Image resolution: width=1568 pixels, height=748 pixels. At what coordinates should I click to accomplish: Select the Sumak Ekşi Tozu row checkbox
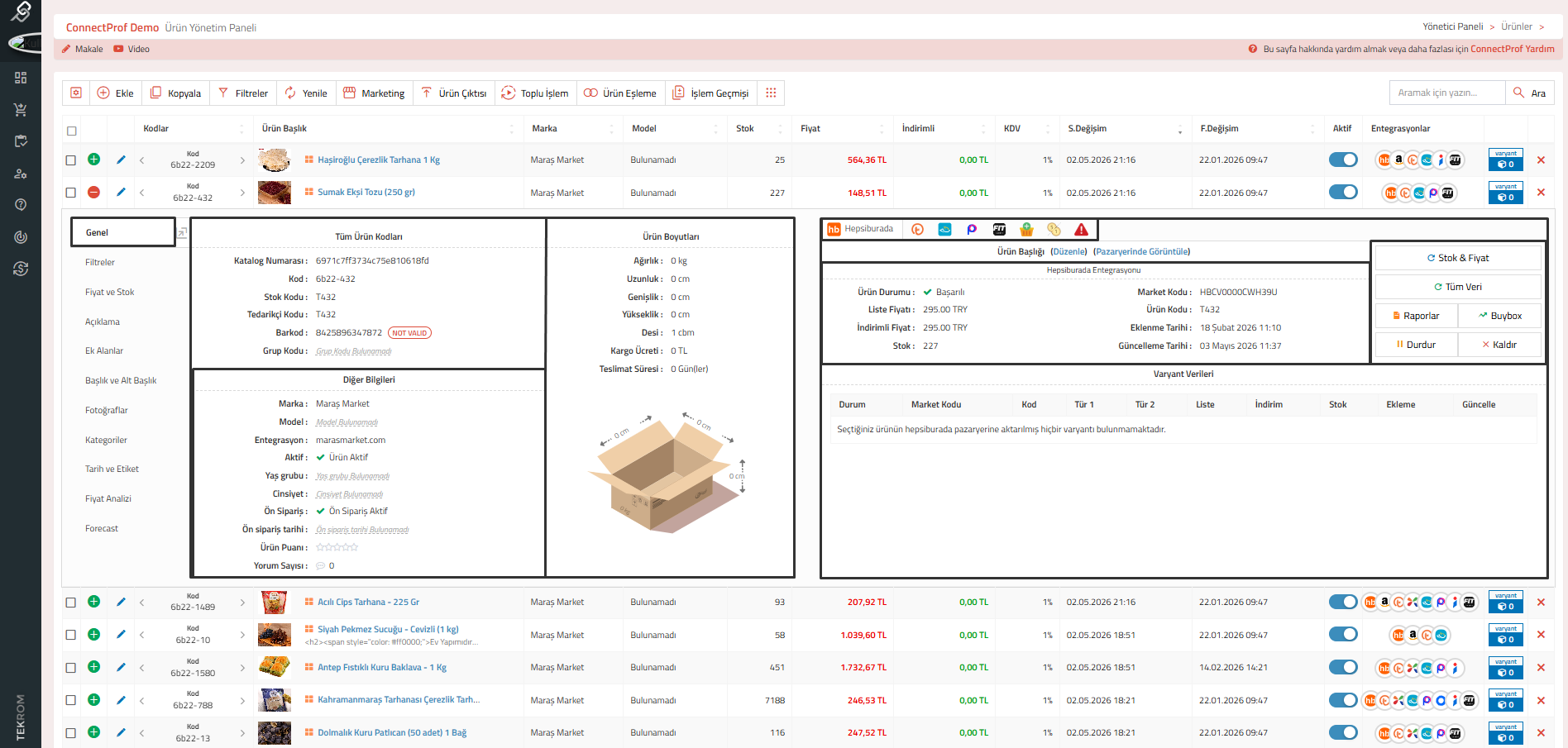pos(71,193)
